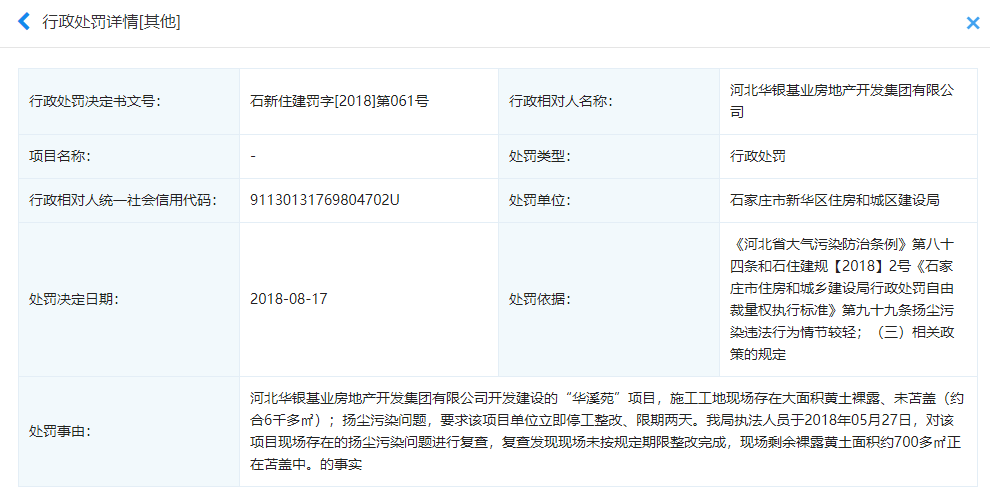Click the dash value for 项目名称
This screenshot has width=990, height=498.
coord(253,156)
